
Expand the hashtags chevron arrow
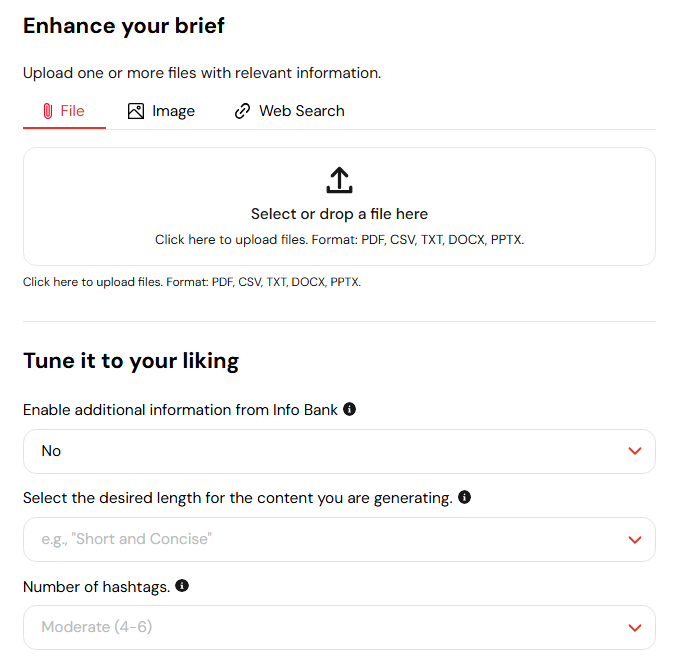coord(635,627)
